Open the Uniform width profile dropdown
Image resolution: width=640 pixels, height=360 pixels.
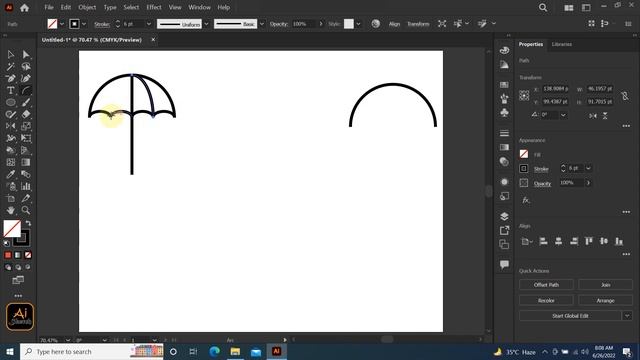coord(206,24)
